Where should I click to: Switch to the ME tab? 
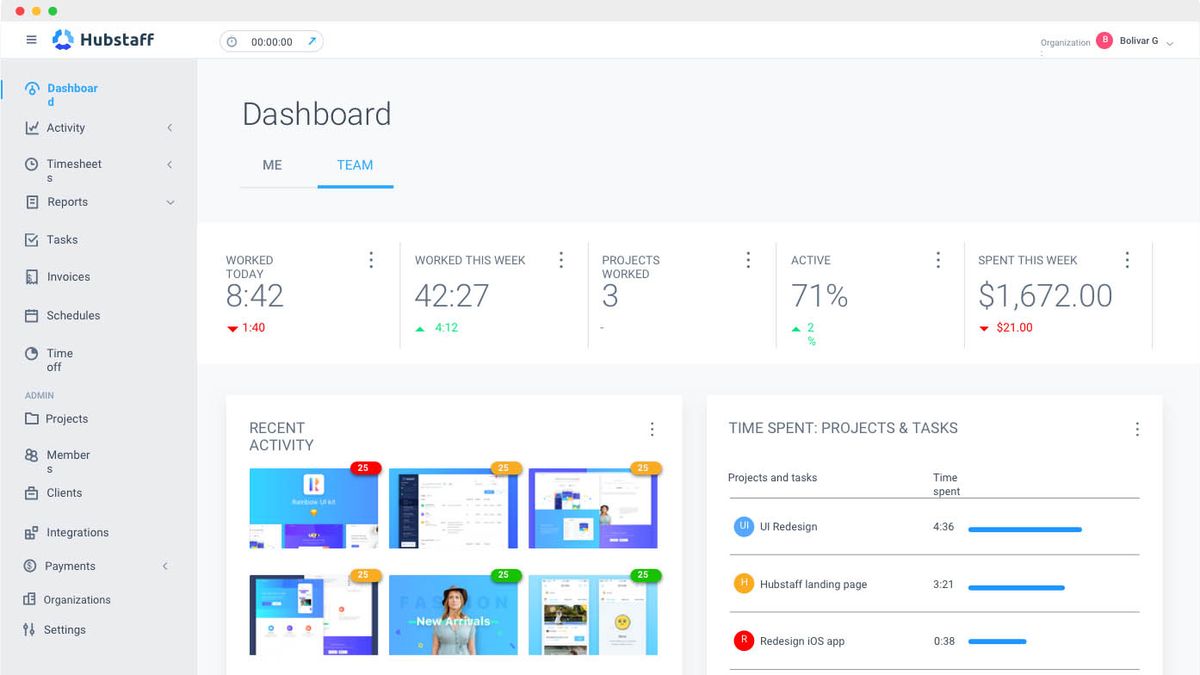[x=273, y=165]
